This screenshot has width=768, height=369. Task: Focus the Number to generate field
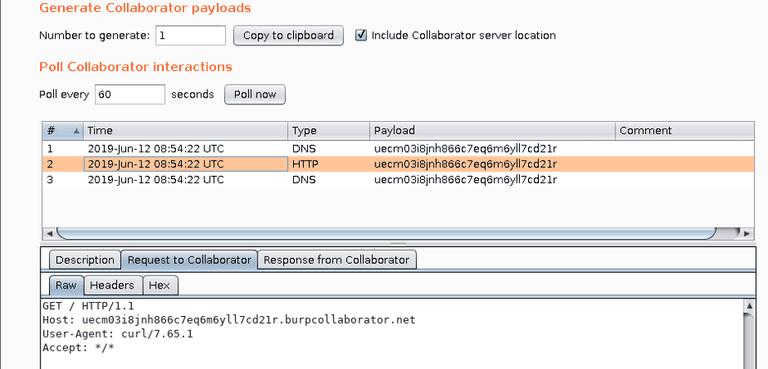[x=191, y=35]
